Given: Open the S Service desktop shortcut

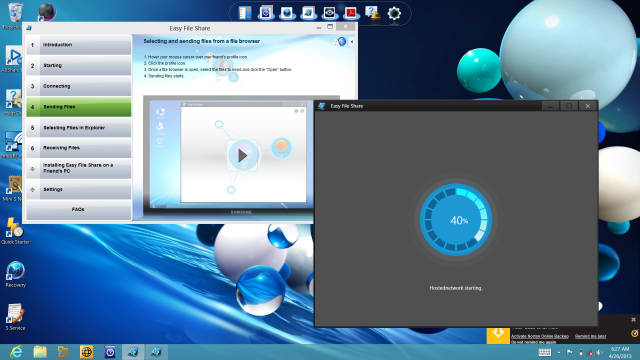Looking at the screenshot, I should 15,317.
